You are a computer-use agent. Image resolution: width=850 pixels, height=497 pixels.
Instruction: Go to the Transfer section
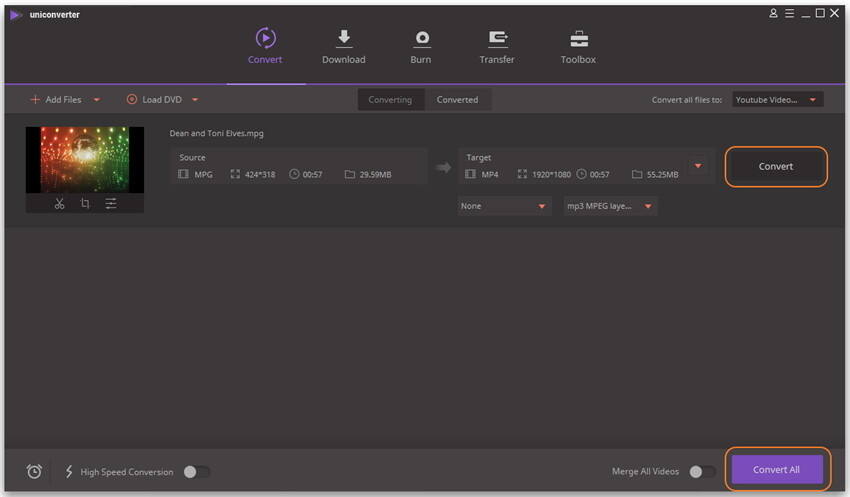pyautogui.click(x=497, y=47)
